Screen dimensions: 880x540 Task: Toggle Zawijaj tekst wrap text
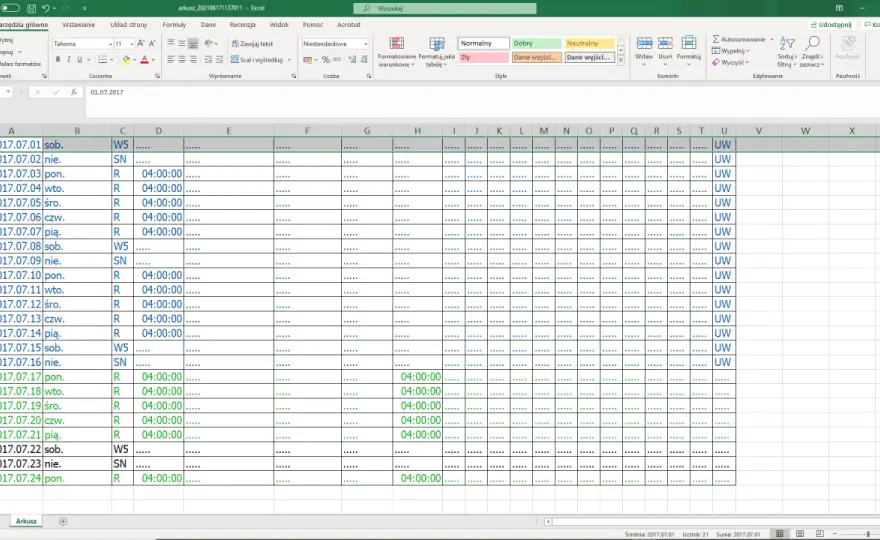[x=253, y=44]
